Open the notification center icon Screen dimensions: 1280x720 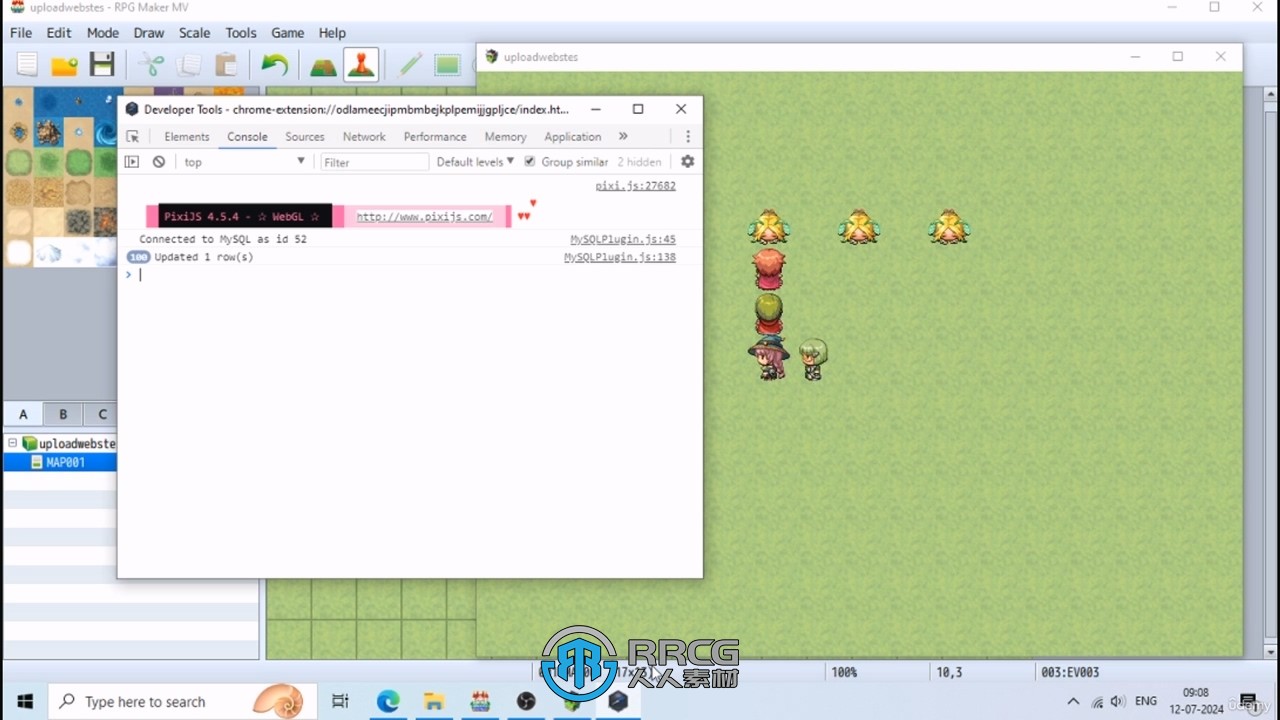click(1248, 701)
